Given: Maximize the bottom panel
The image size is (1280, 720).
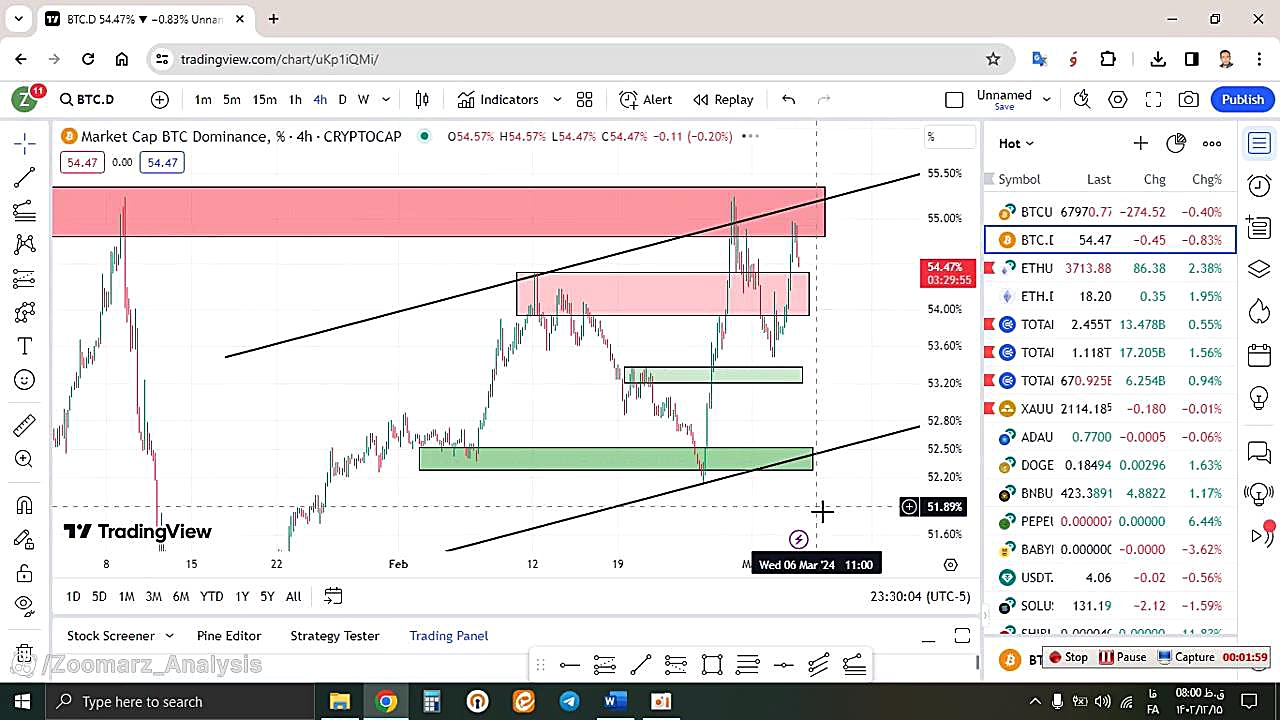Looking at the screenshot, I should (x=962, y=636).
